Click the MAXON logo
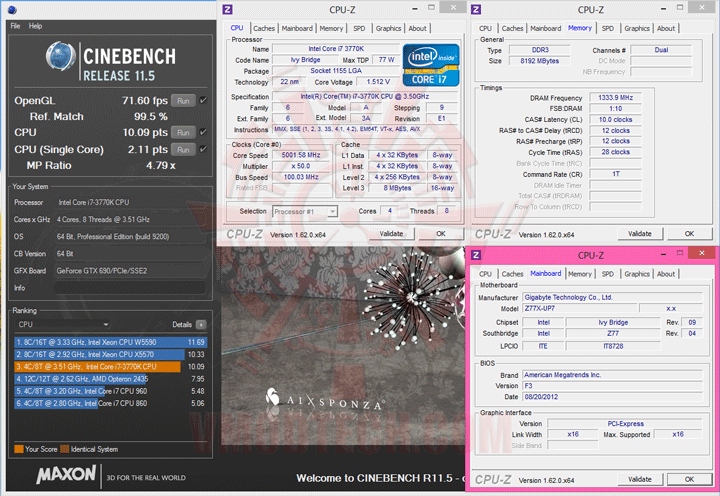720x496 pixels. pyautogui.click(x=67, y=474)
